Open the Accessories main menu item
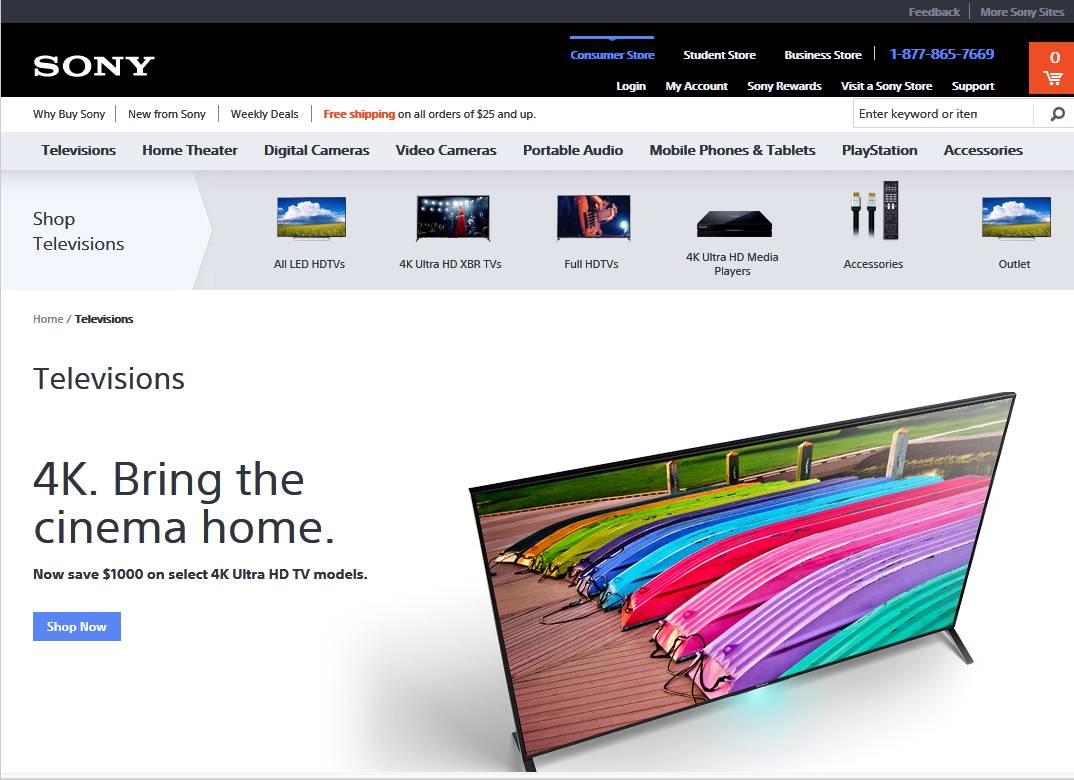The height and width of the screenshot is (780, 1074). point(983,150)
